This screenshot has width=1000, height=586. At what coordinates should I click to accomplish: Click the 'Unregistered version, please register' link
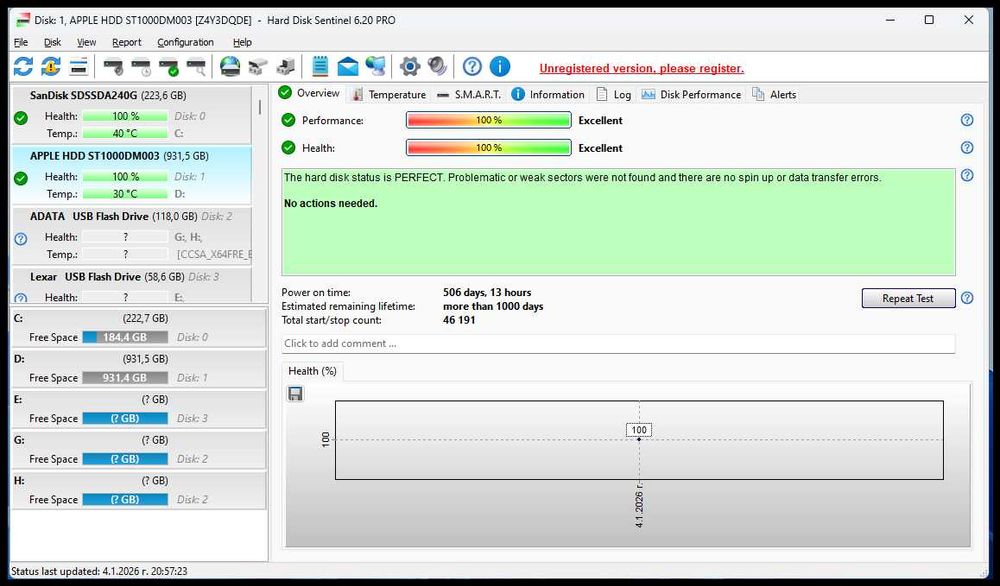[x=642, y=68]
